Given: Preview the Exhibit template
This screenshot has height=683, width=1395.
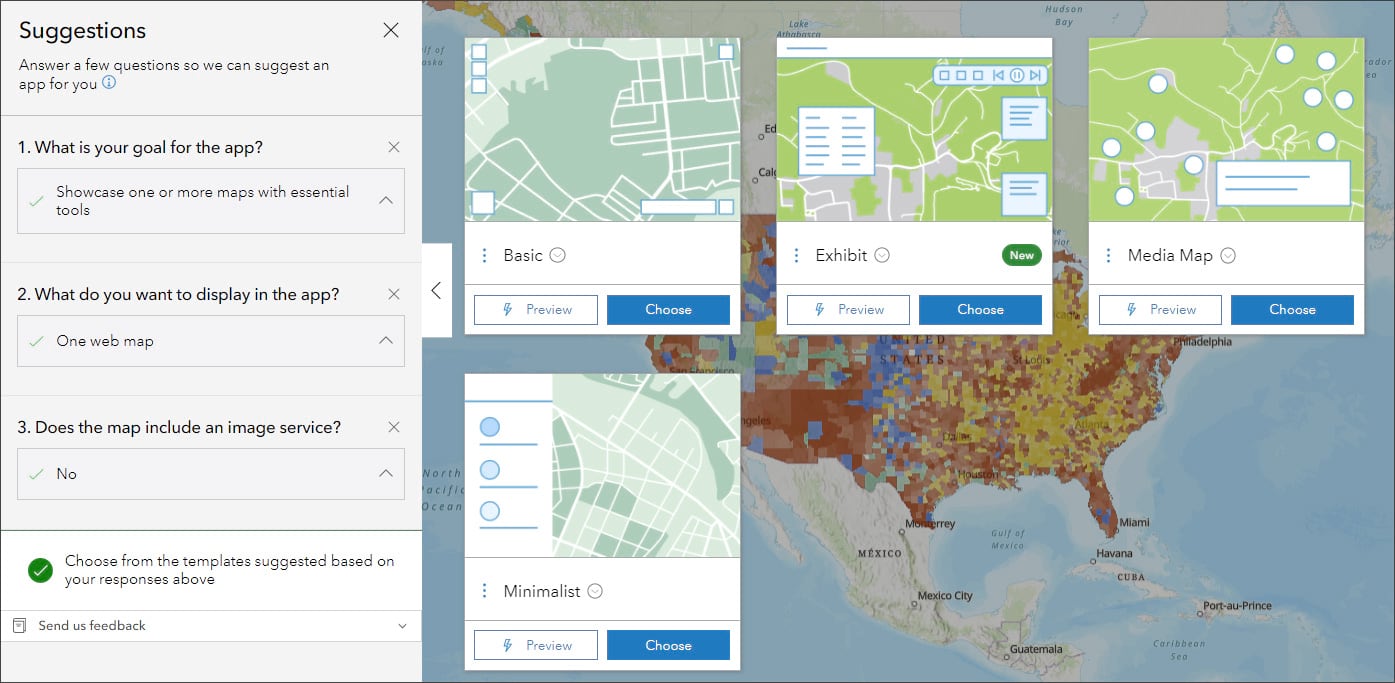Looking at the screenshot, I should (848, 310).
